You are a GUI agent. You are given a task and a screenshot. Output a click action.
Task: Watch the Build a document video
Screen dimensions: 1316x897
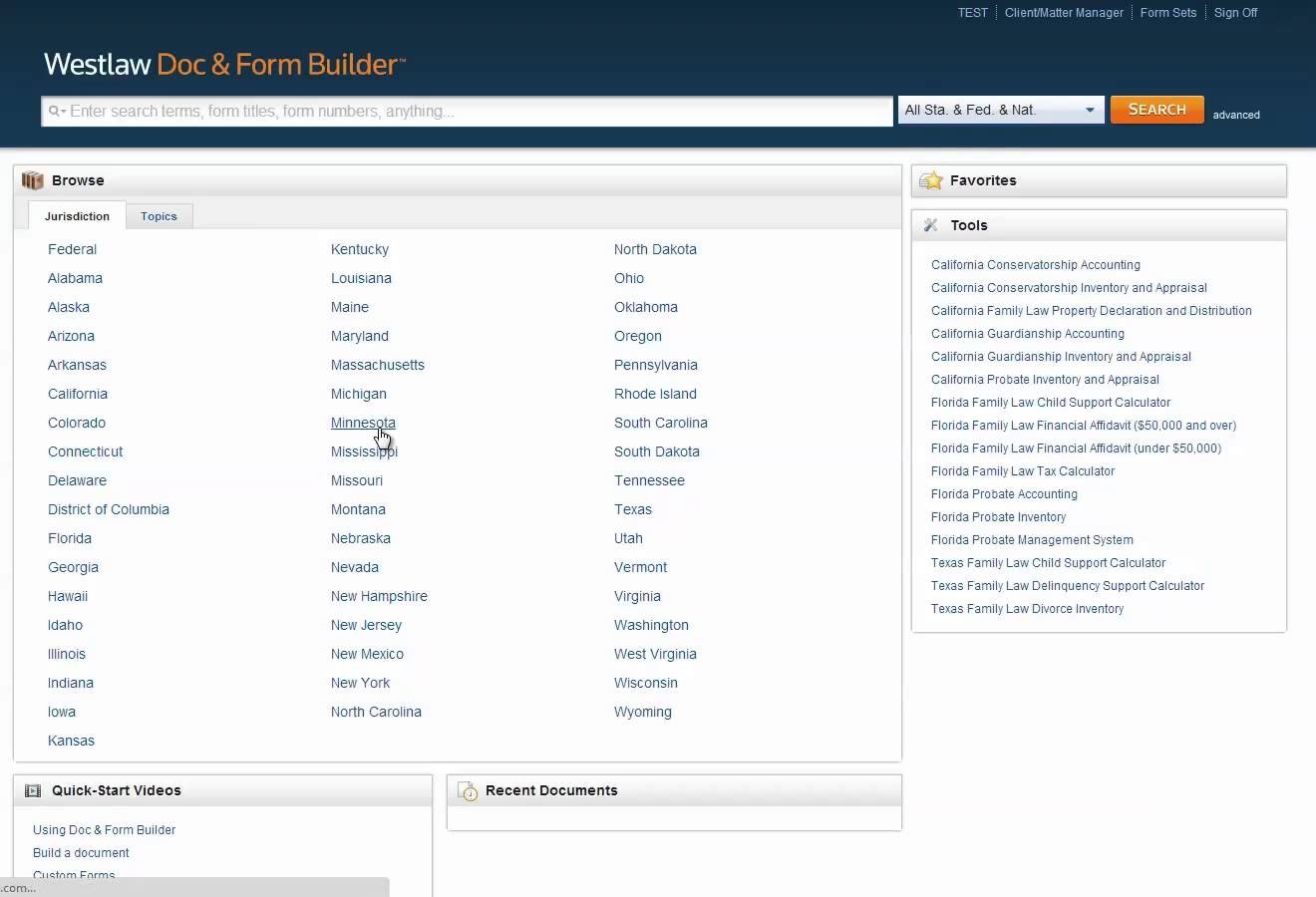(81, 853)
